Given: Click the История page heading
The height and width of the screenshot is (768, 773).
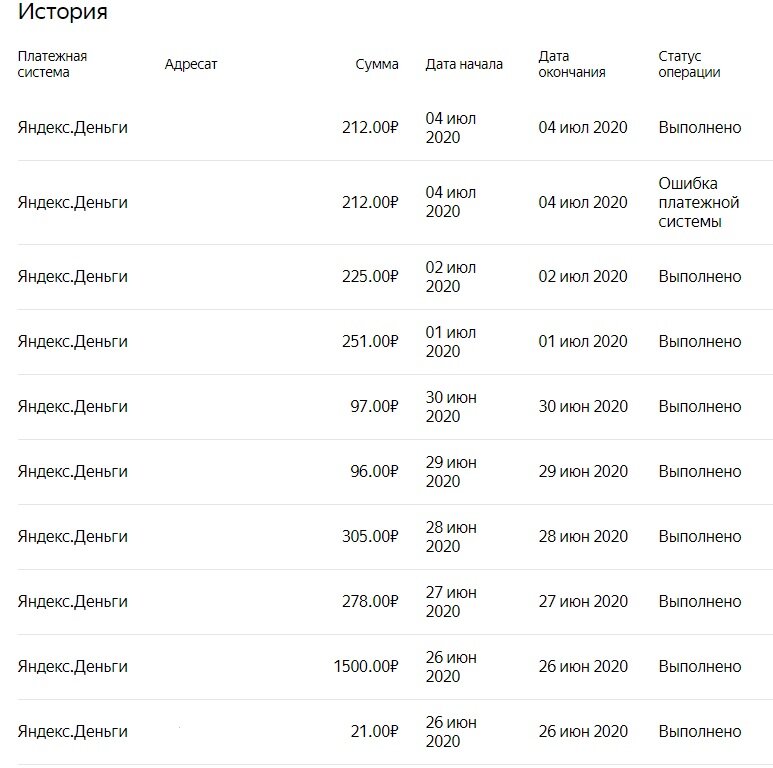Looking at the screenshot, I should (63, 12).
